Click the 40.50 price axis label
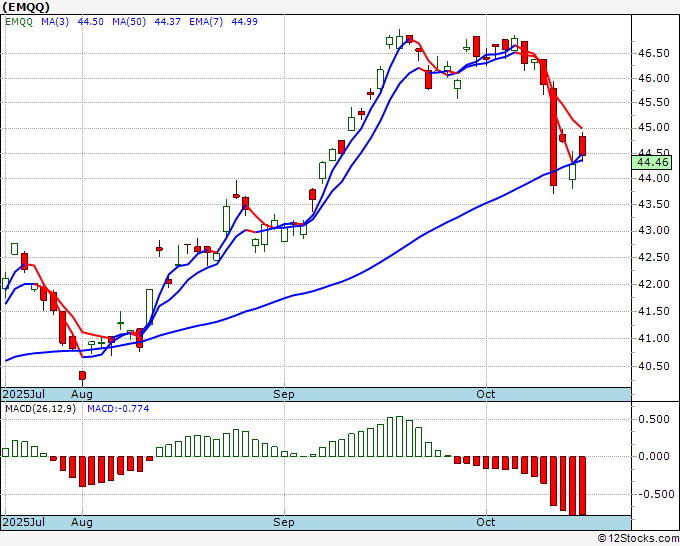 pyautogui.click(x=654, y=366)
